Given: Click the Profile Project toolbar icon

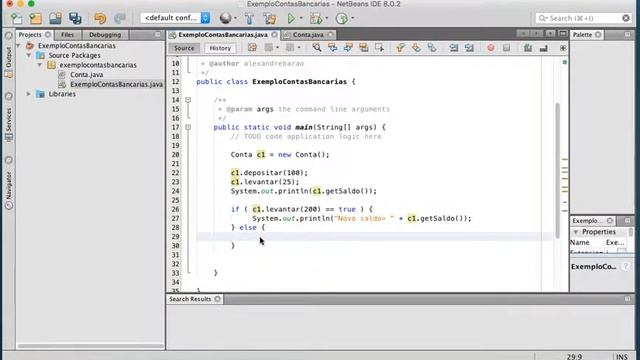Looking at the screenshot, I should click(341, 18).
